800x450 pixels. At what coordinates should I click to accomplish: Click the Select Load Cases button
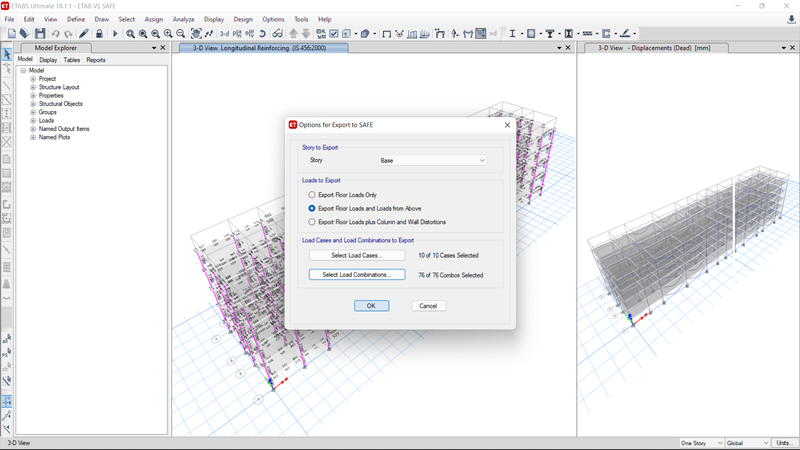(357, 256)
